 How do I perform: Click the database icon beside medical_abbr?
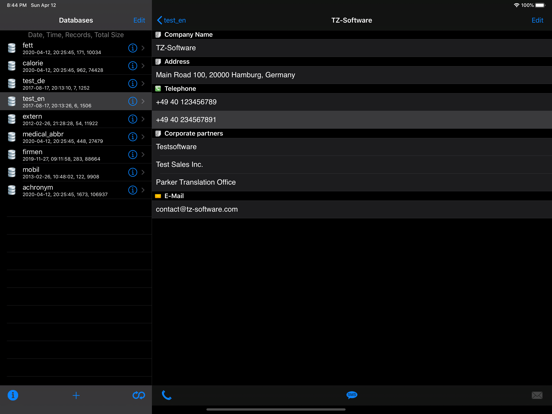click(x=12, y=137)
